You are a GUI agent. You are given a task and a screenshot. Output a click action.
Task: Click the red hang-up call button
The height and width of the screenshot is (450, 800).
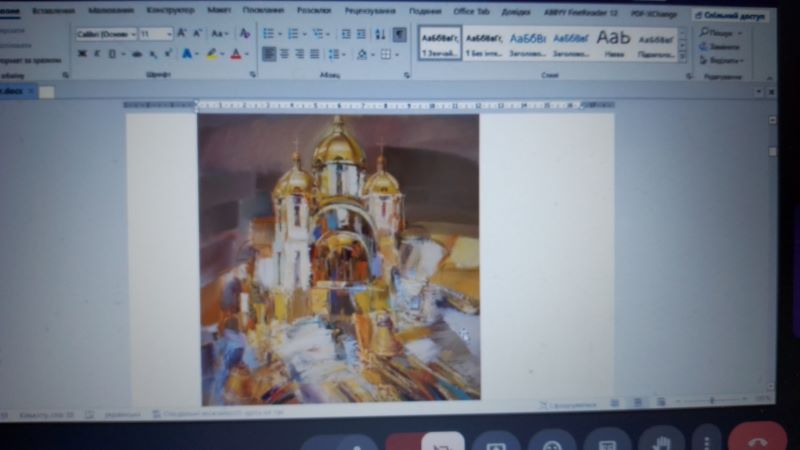(756, 441)
